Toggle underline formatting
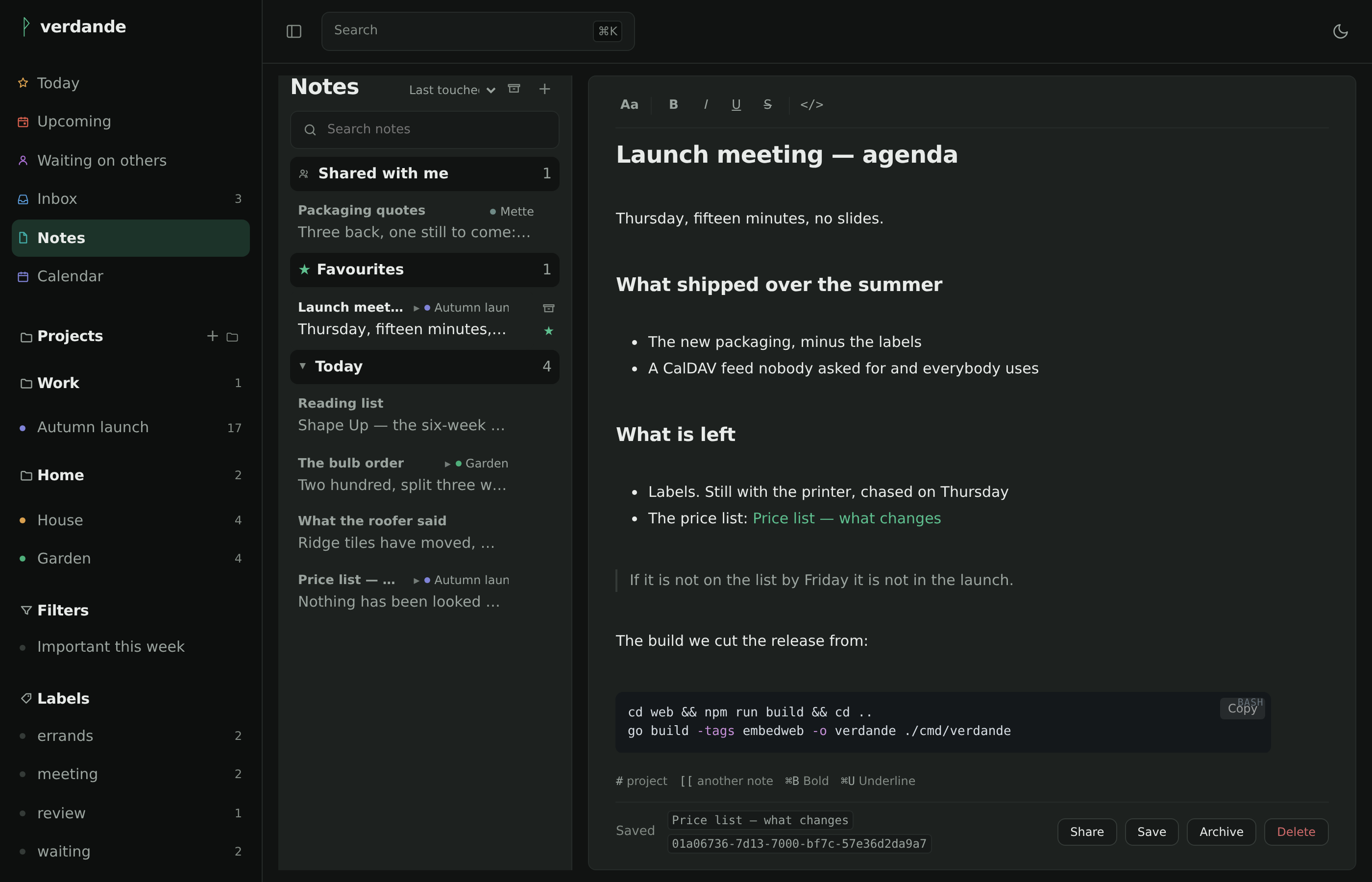Image resolution: width=1372 pixels, height=882 pixels. click(x=736, y=104)
